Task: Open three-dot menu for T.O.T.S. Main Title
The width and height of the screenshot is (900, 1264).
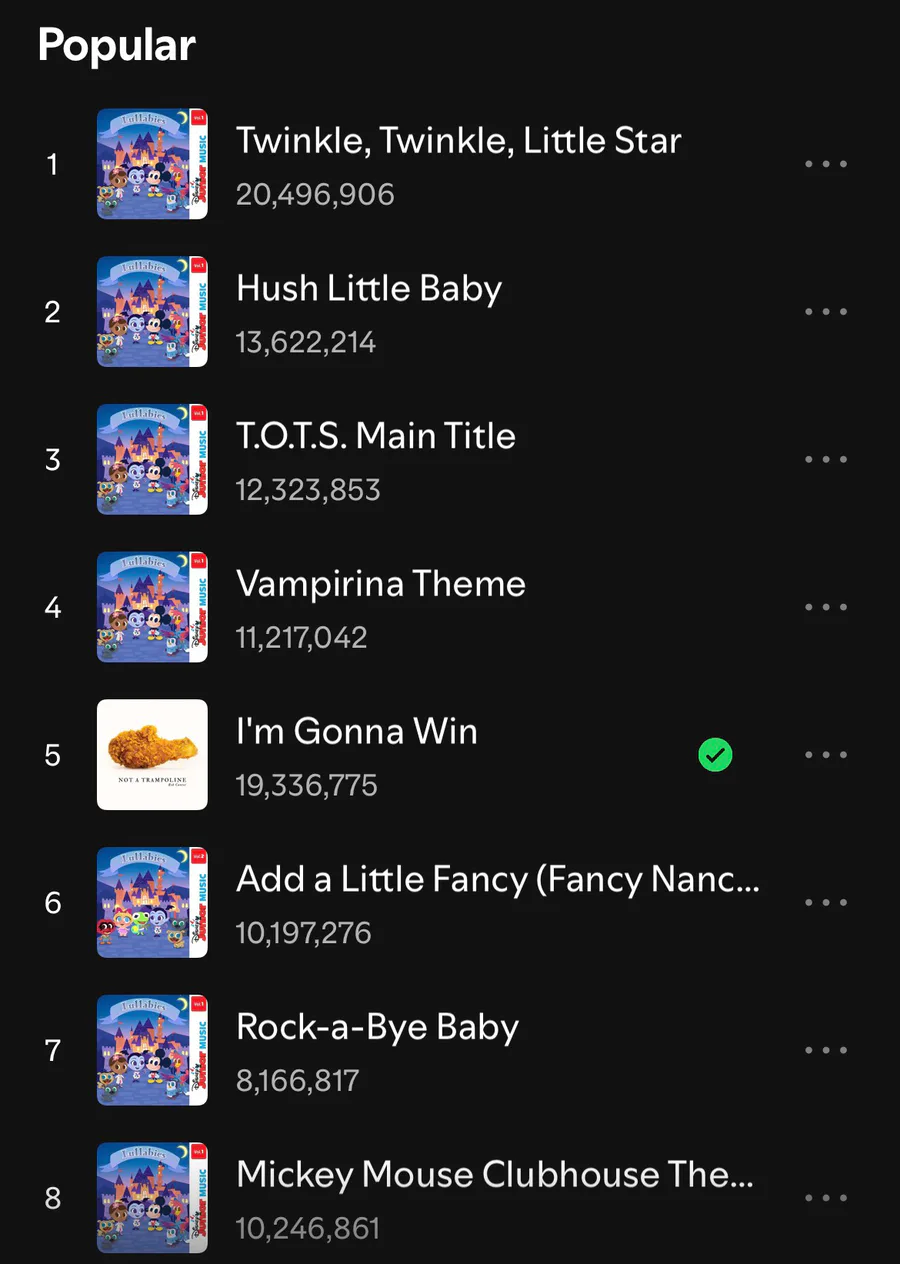Action: [x=826, y=460]
